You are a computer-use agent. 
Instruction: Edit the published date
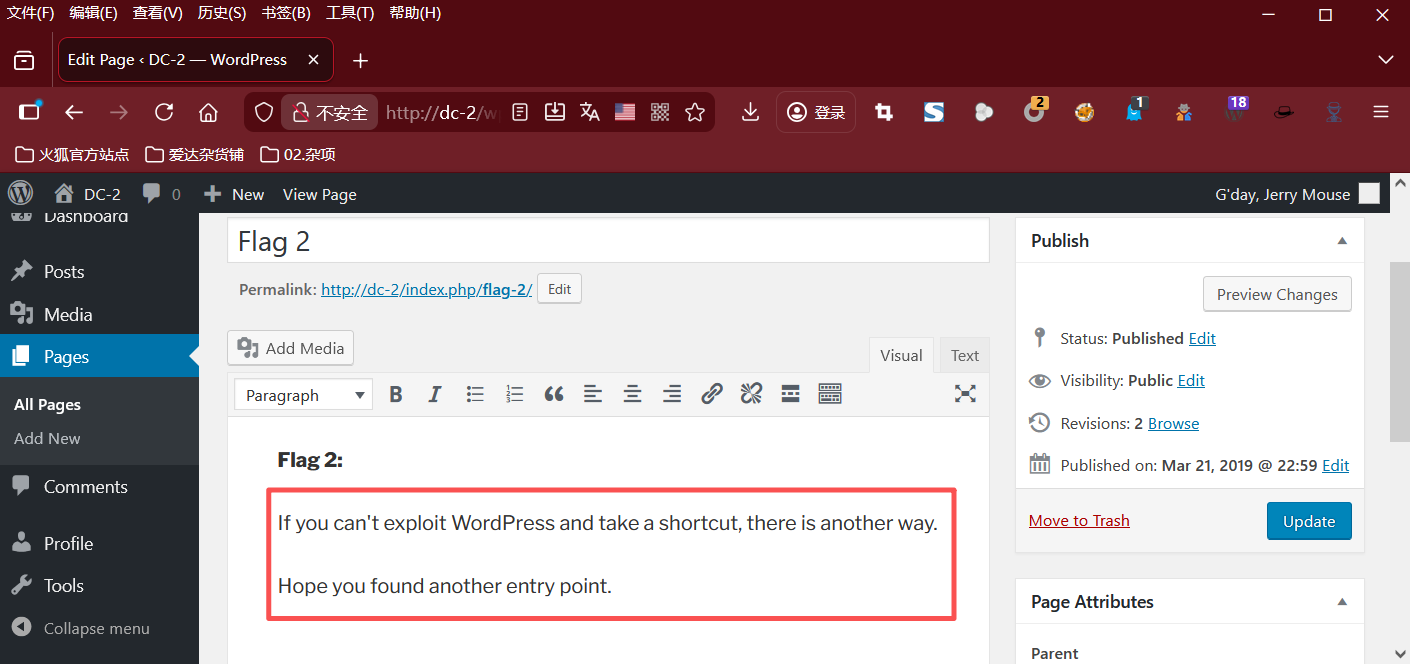tap(1335, 465)
